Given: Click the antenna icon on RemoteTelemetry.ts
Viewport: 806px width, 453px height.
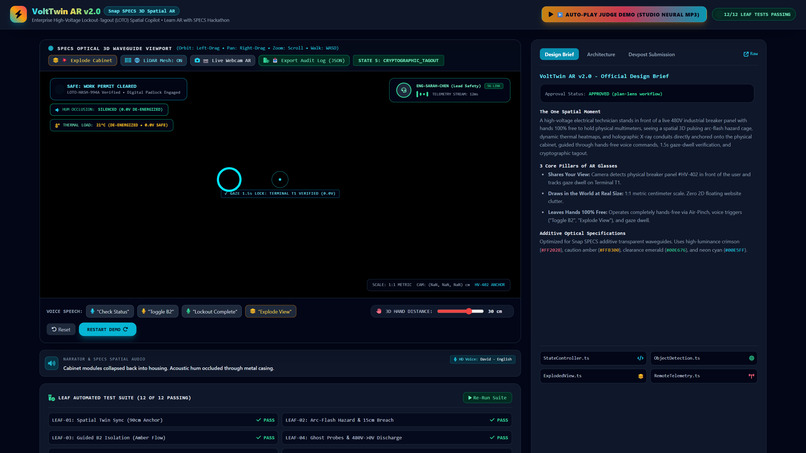Looking at the screenshot, I should point(751,376).
